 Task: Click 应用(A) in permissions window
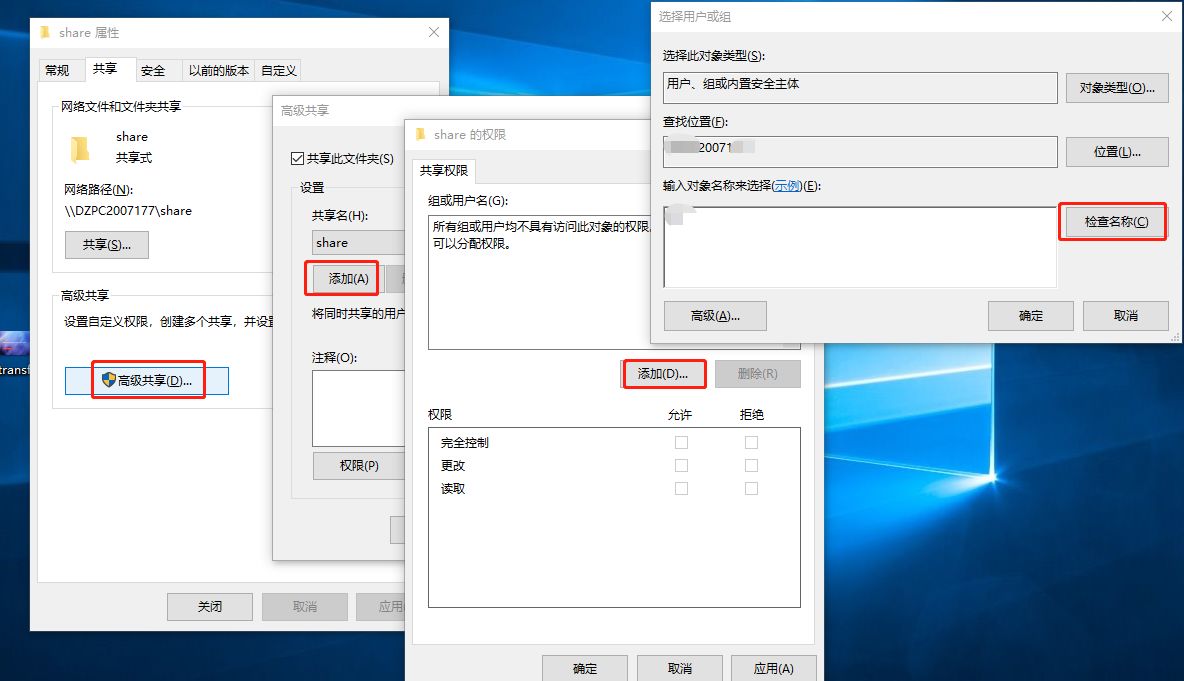(774, 668)
